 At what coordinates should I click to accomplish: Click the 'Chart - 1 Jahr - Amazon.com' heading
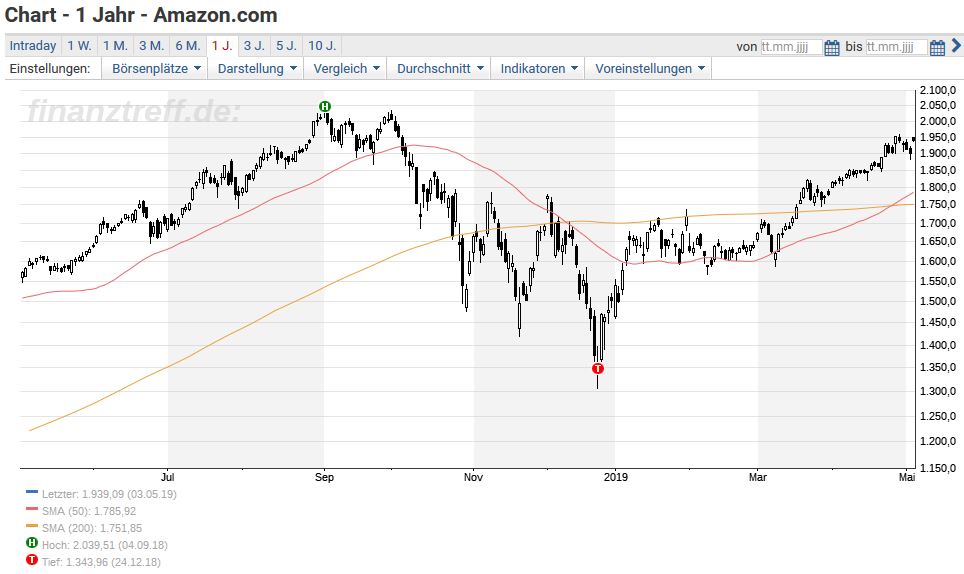[141, 15]
